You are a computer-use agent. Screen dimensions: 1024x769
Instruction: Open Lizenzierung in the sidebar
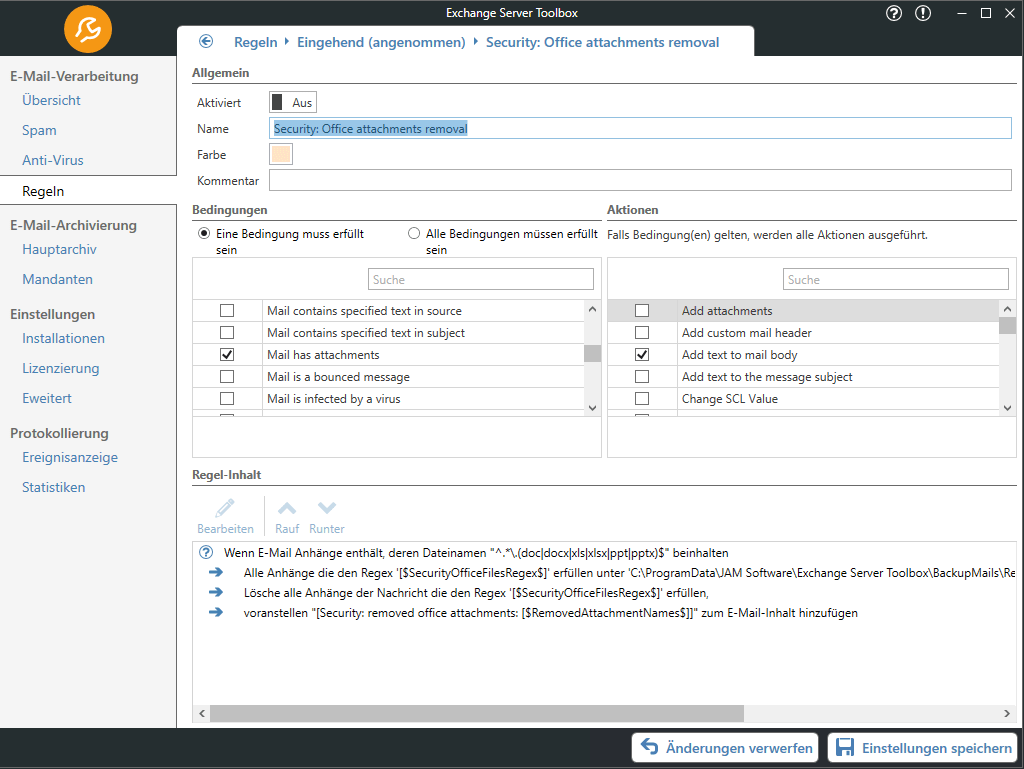point(61,368)
